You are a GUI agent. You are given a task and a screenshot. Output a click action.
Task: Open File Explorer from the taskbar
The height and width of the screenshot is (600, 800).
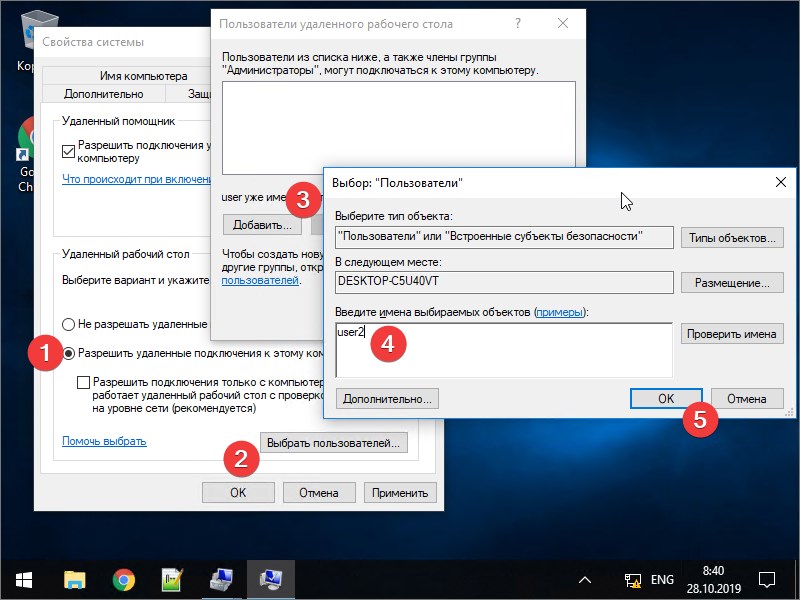74,580
